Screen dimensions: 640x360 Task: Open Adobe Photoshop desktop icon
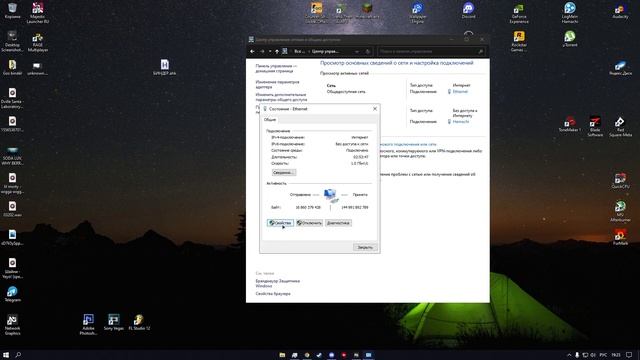pyautogui.click(x=88, y=324)
